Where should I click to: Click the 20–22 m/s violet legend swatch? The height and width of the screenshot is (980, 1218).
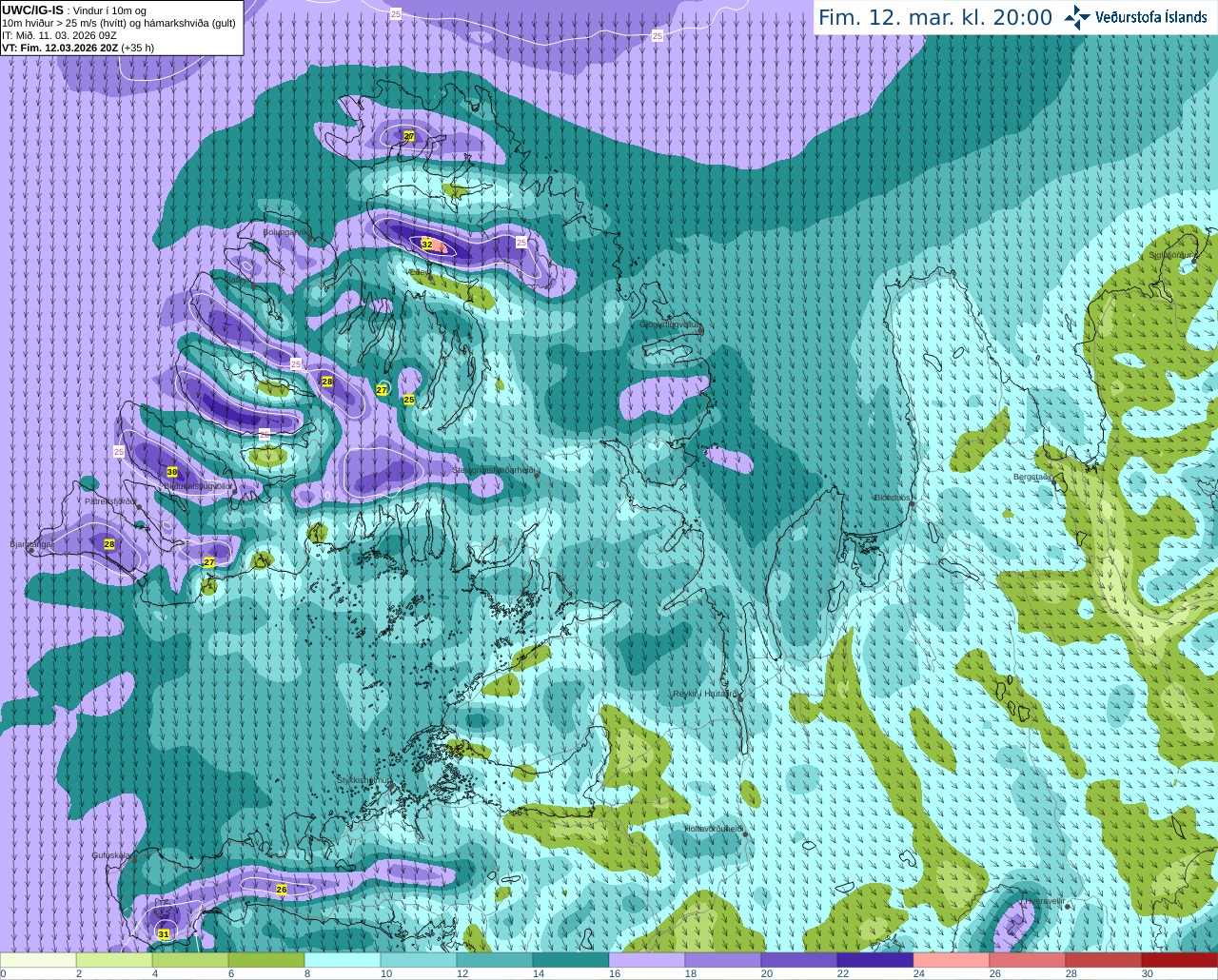point(799,960)
